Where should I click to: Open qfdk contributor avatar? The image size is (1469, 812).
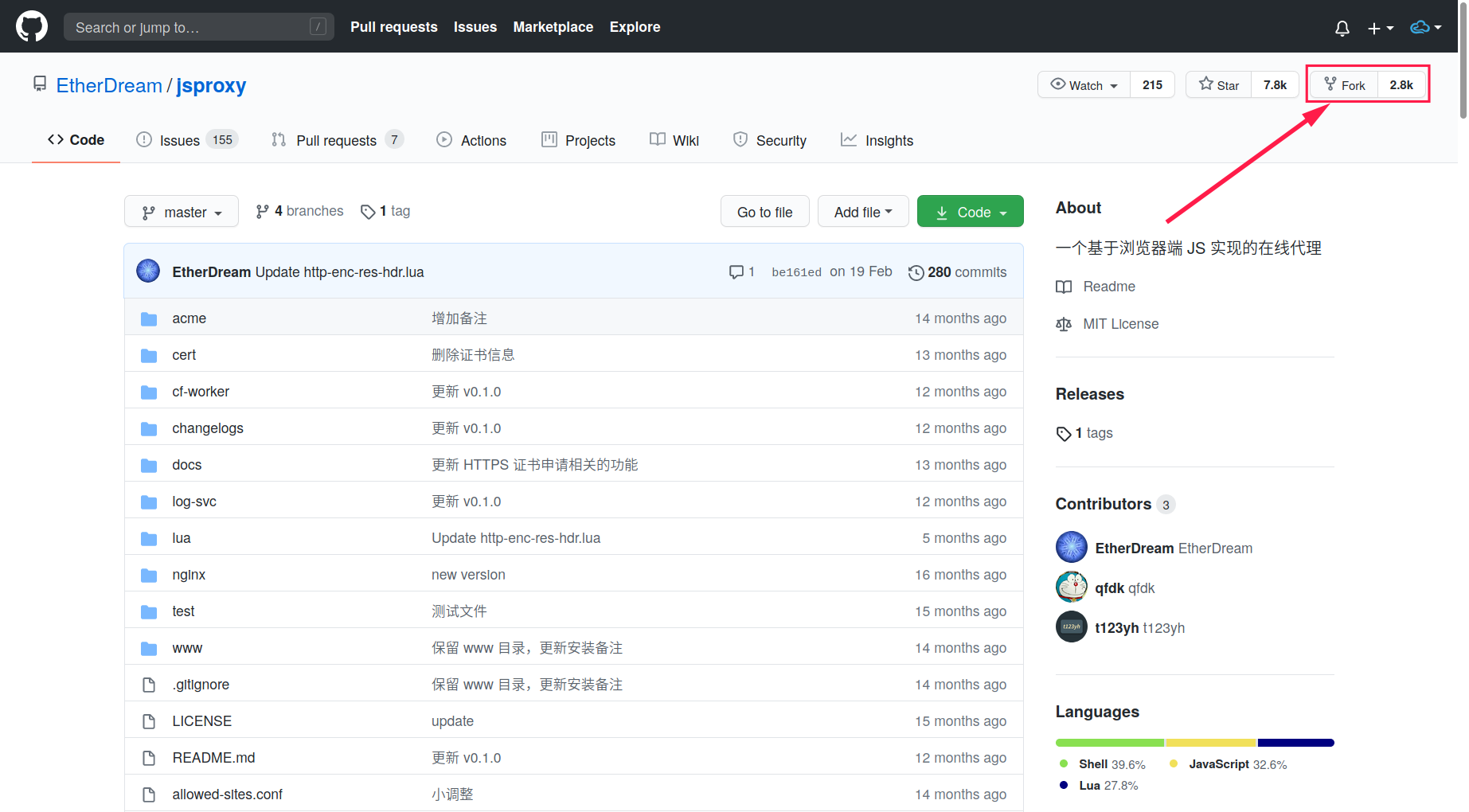coord(1072,587)
